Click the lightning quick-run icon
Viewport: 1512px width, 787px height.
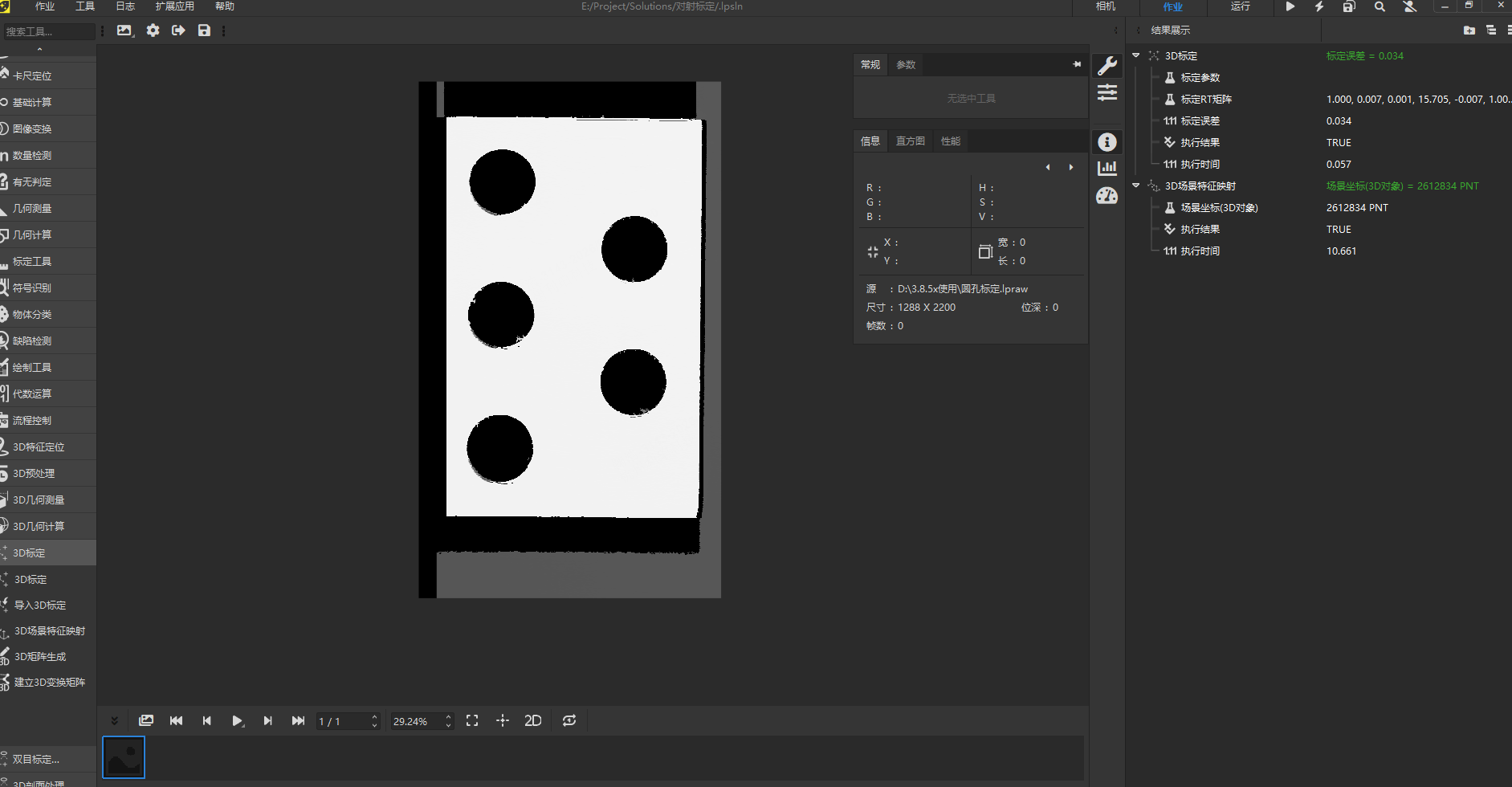[x=1318, y=6]
